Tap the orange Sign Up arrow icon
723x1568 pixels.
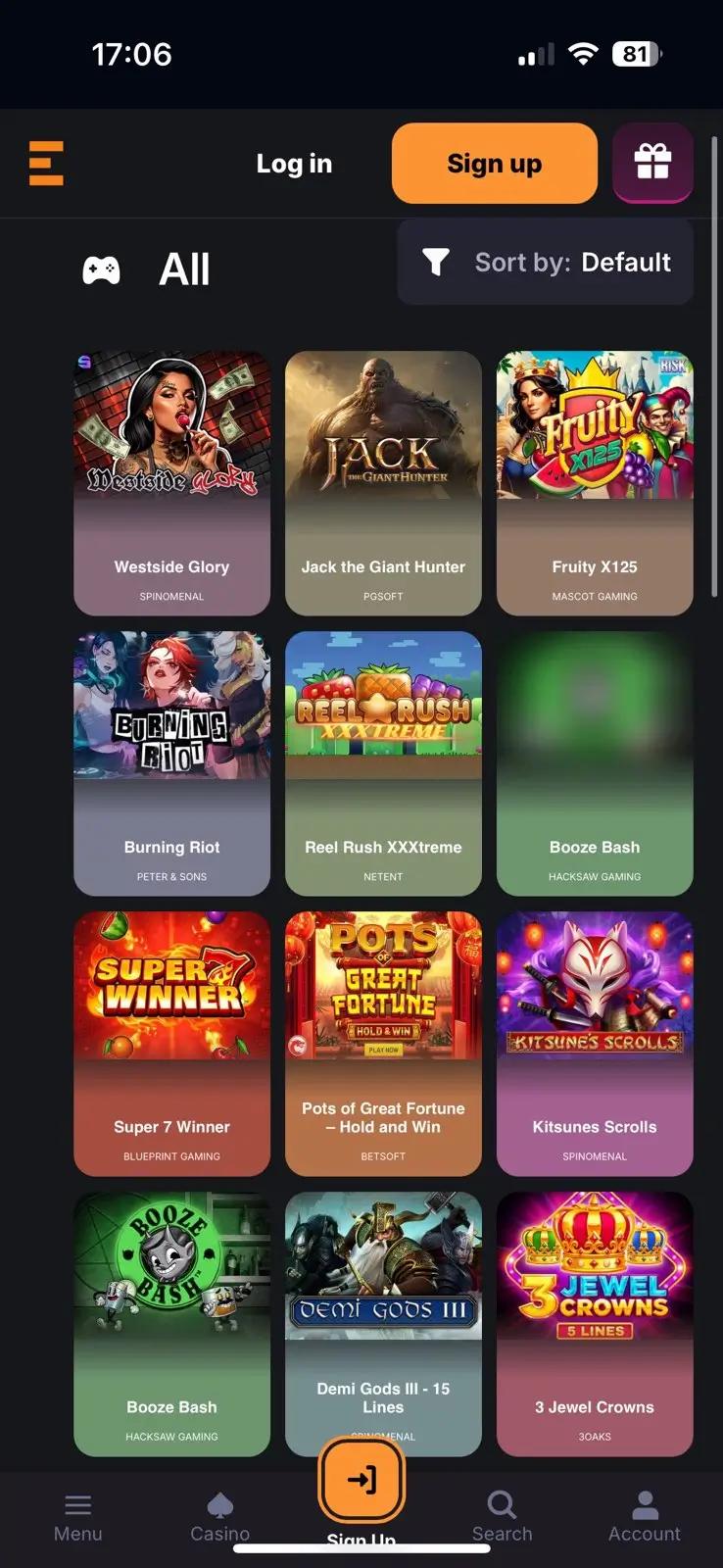coord(361,1479)
